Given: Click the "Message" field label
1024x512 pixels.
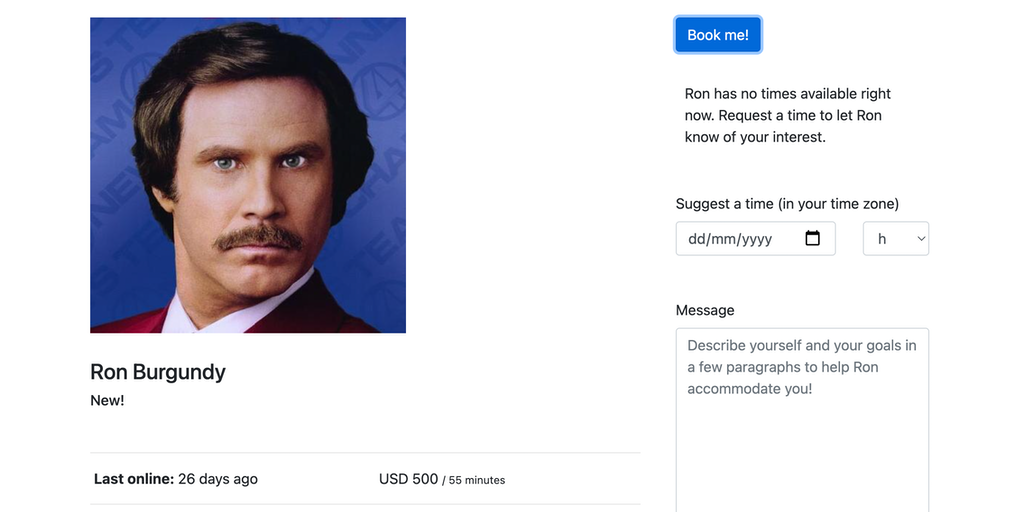Looking at the screenshot, I should coord(705,310).
